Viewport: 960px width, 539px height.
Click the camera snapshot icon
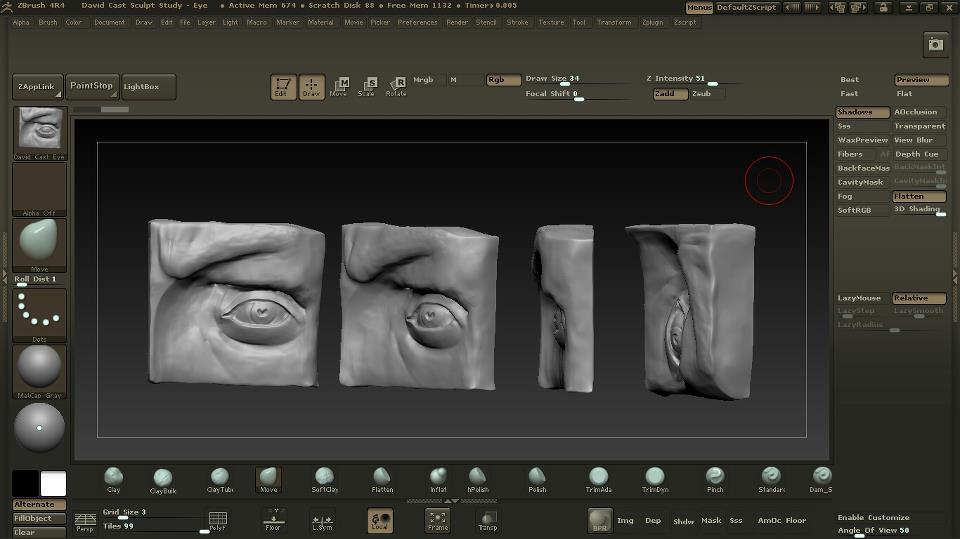(x=936, y=45)
